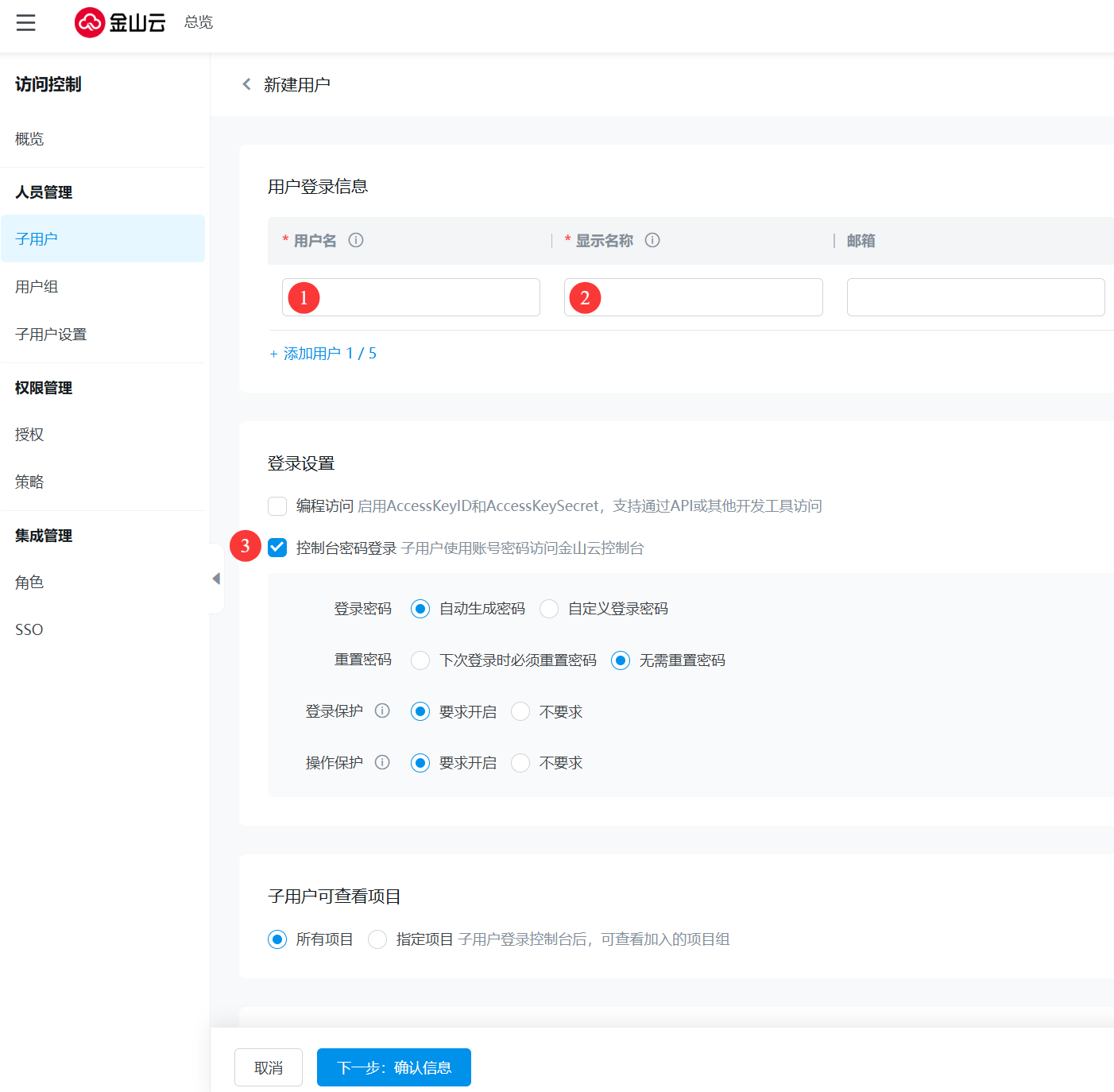The height and width of the screenshot is (1092, 1114).
Task: Open the 用户组 sidebar menu item
Action: [x=37, y=287]
